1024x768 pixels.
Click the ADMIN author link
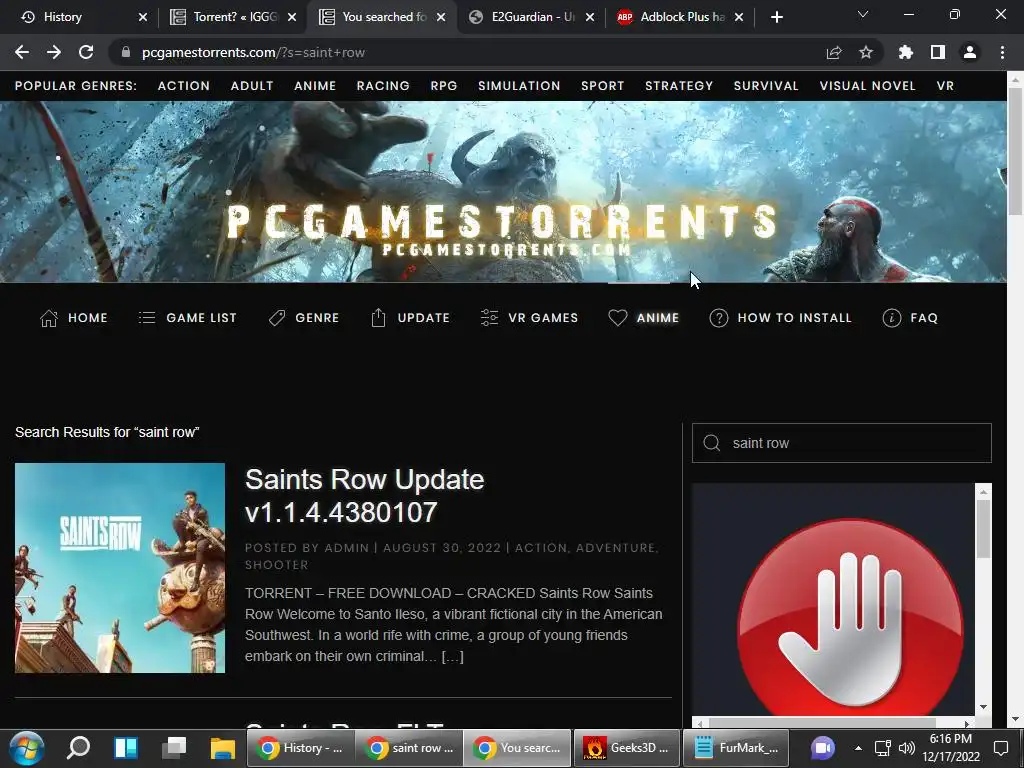(347, 548)
